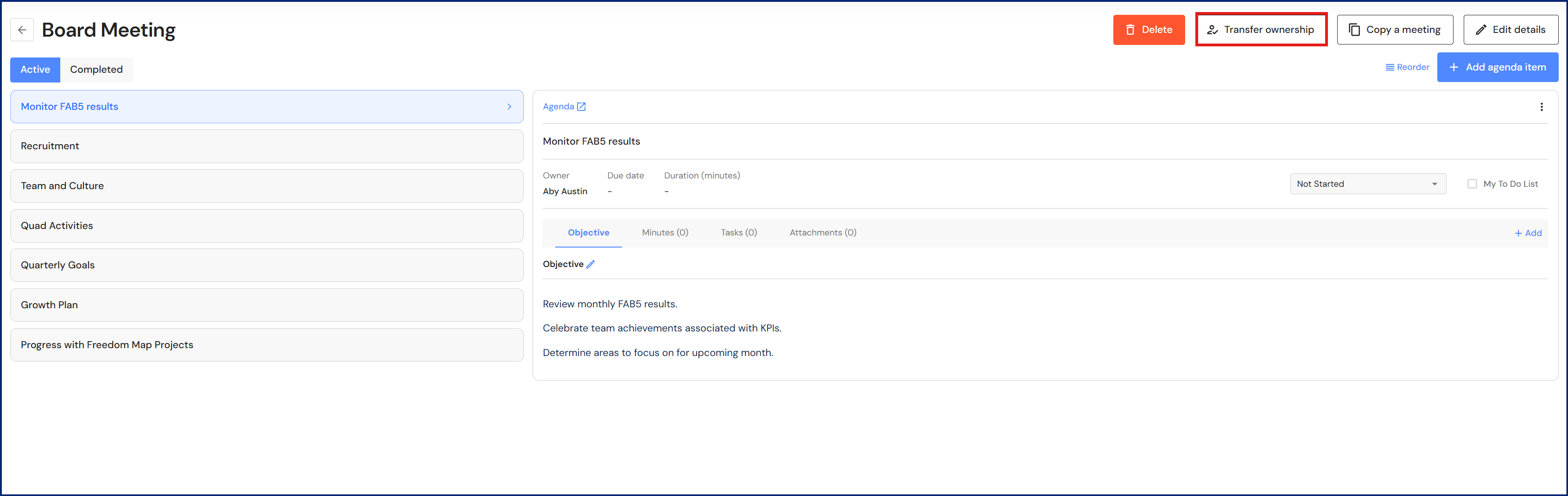
Task: Click the Add agenda item button
Action: pyautogui.click(x=1498, y=68)
